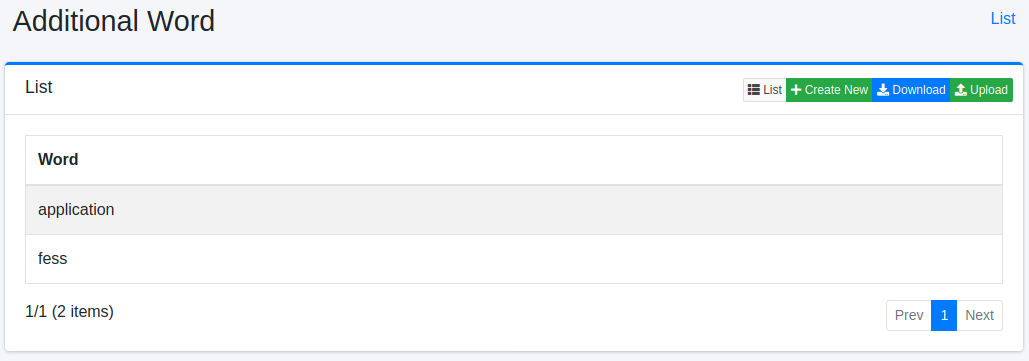Click the plus icon on Create New
This screenshot has width=1029, height=361.
[x=796, y=90]
